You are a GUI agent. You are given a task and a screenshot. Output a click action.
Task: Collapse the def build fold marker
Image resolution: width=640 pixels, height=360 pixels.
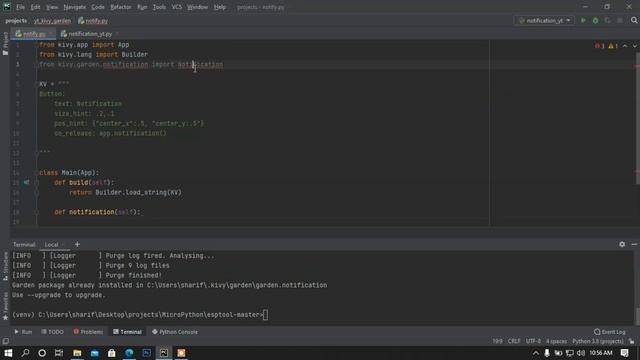pos(36,182)
